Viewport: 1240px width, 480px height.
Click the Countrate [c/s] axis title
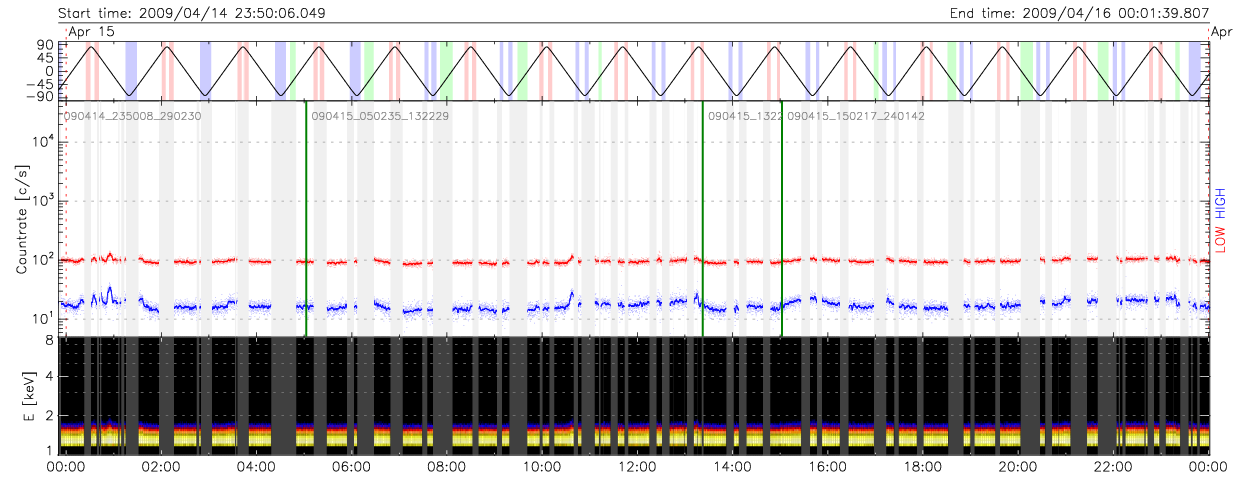[x=22, y=221]
